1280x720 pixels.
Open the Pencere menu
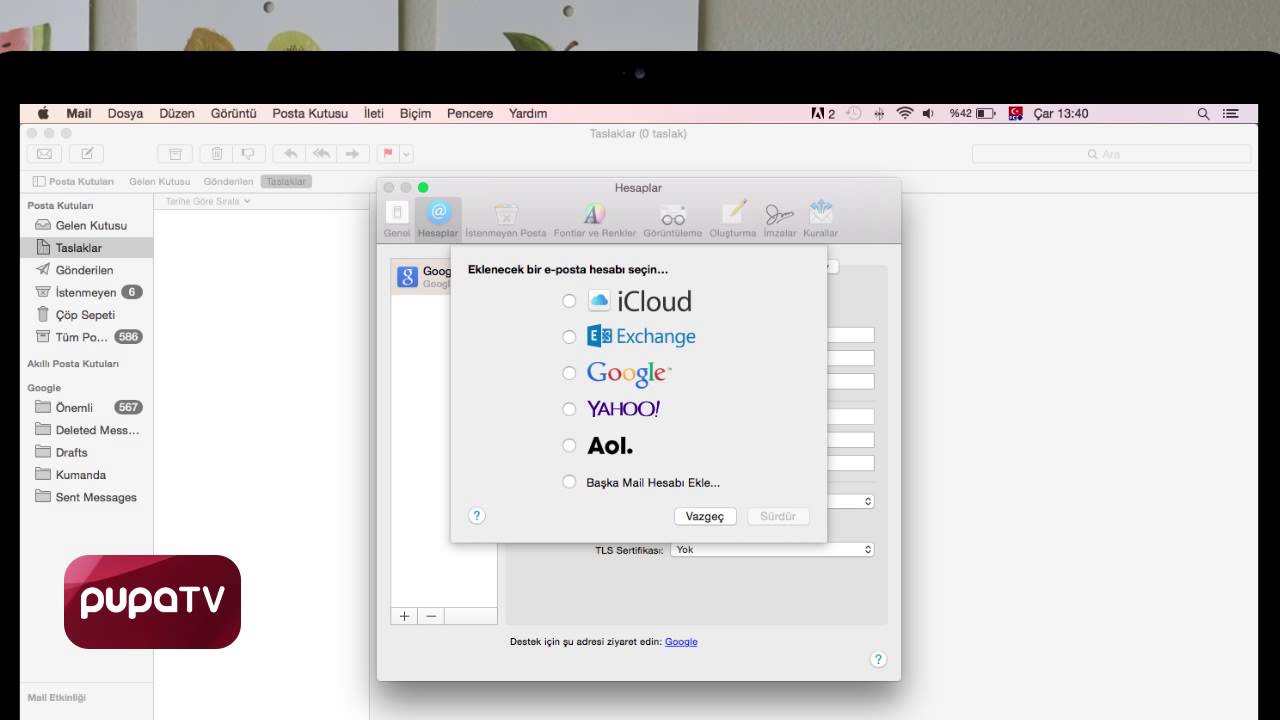click(x=470, y=113)
